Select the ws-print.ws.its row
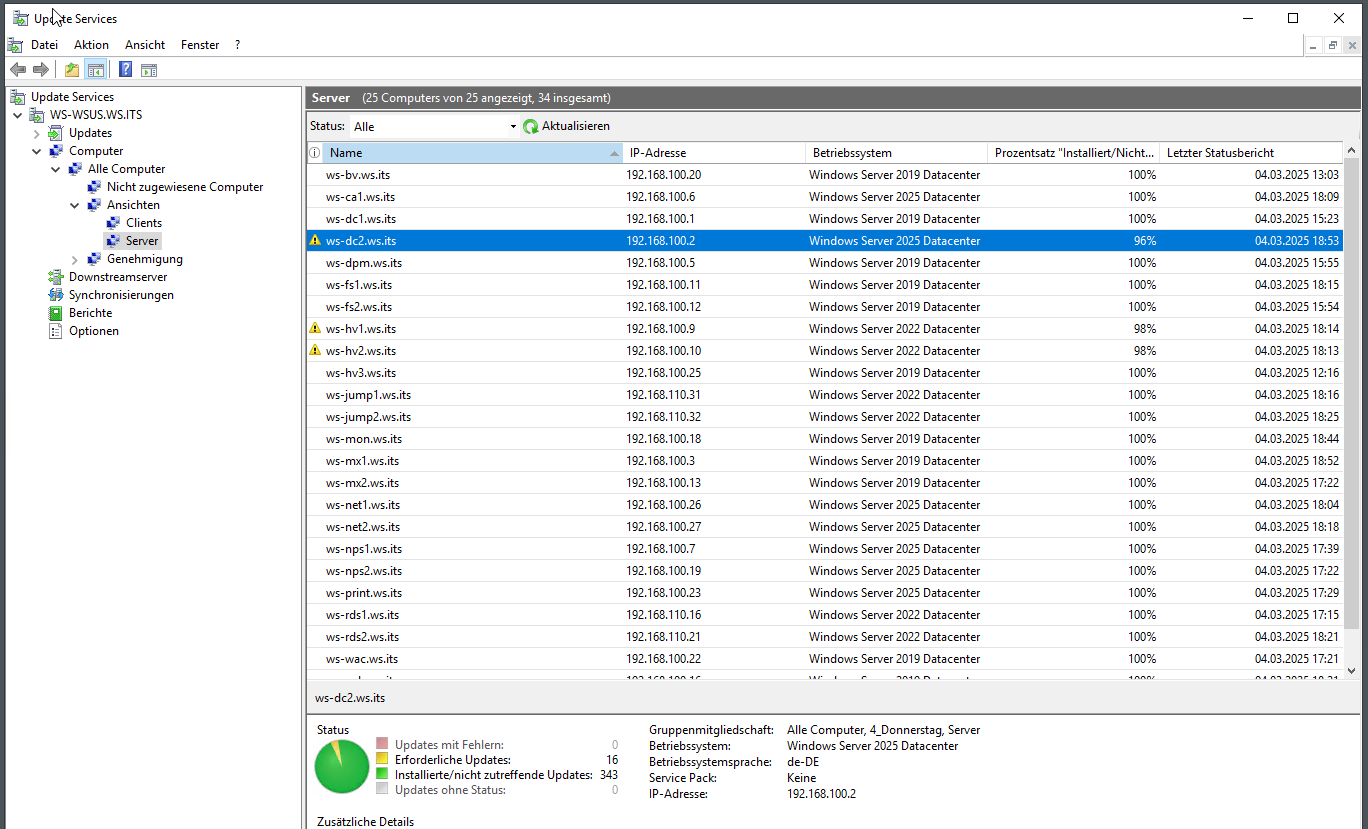The width and height of the screenshot is (1368, 829). [x=825, y=593]
